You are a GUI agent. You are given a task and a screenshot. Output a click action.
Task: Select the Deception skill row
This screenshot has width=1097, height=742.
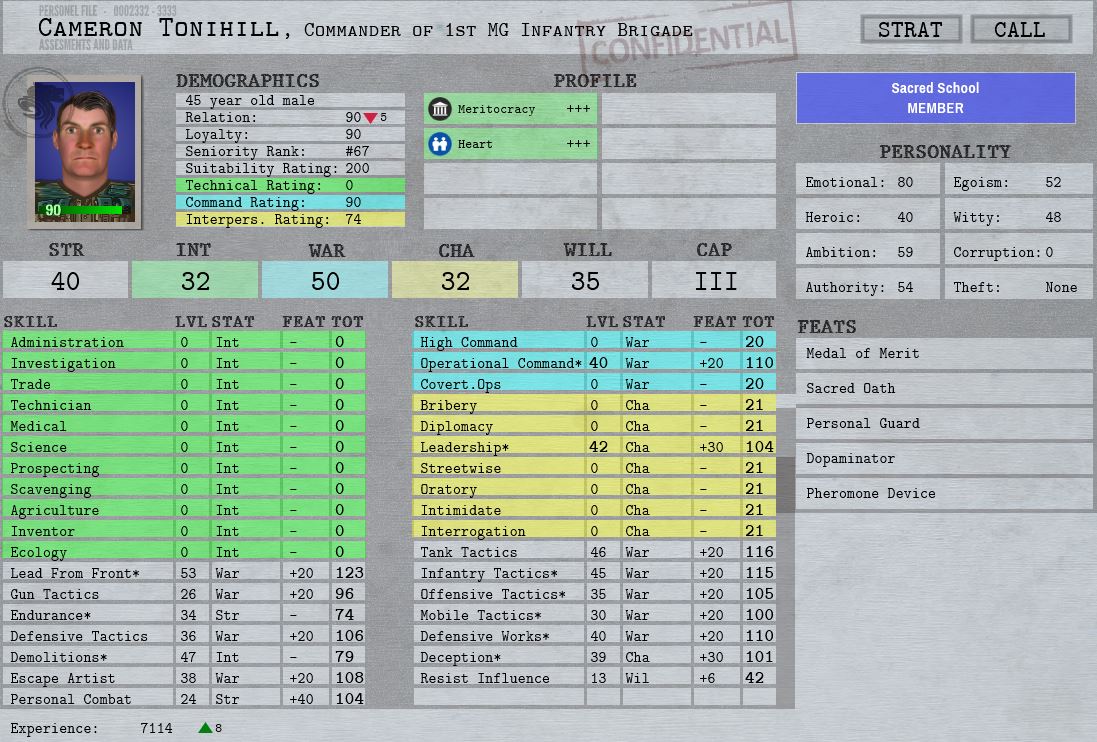(595, 657)
